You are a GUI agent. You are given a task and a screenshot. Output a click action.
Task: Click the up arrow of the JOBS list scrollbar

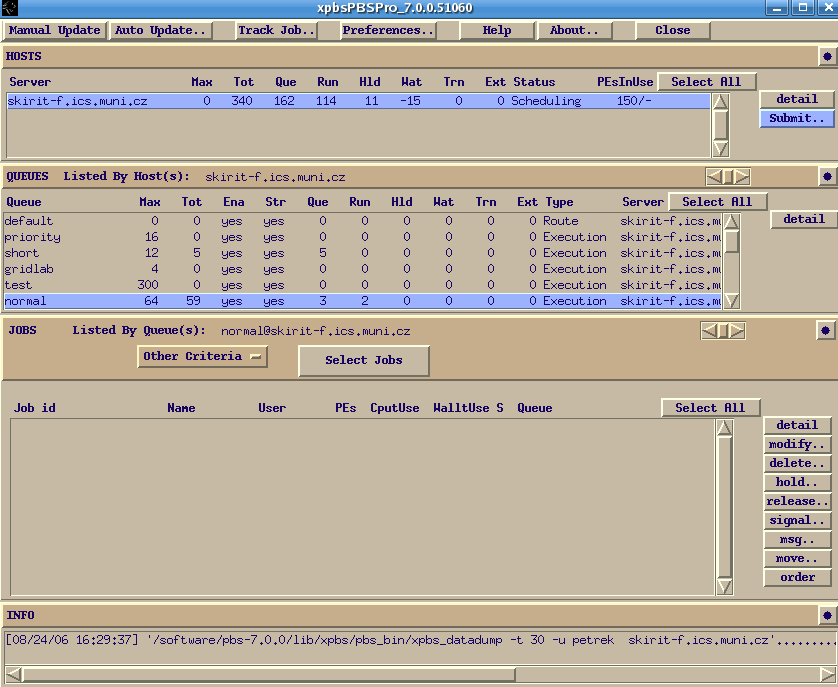click(x=724, y=428)
